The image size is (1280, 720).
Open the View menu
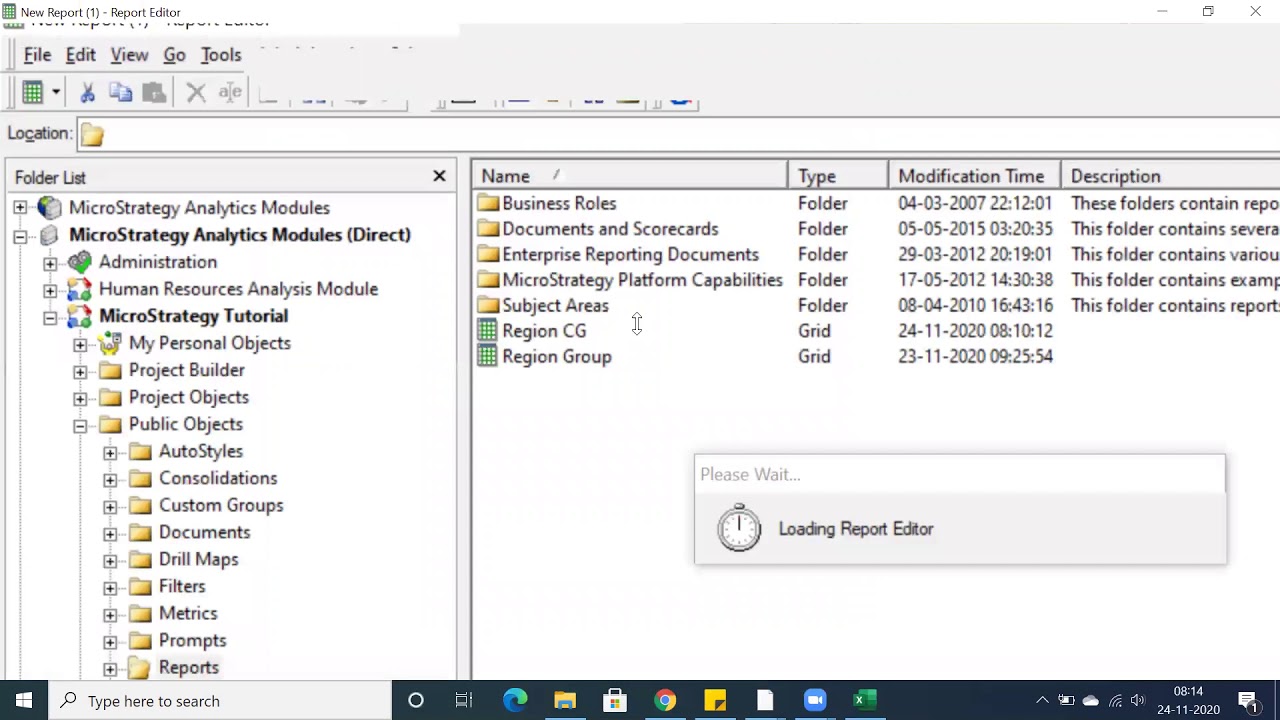129,55
